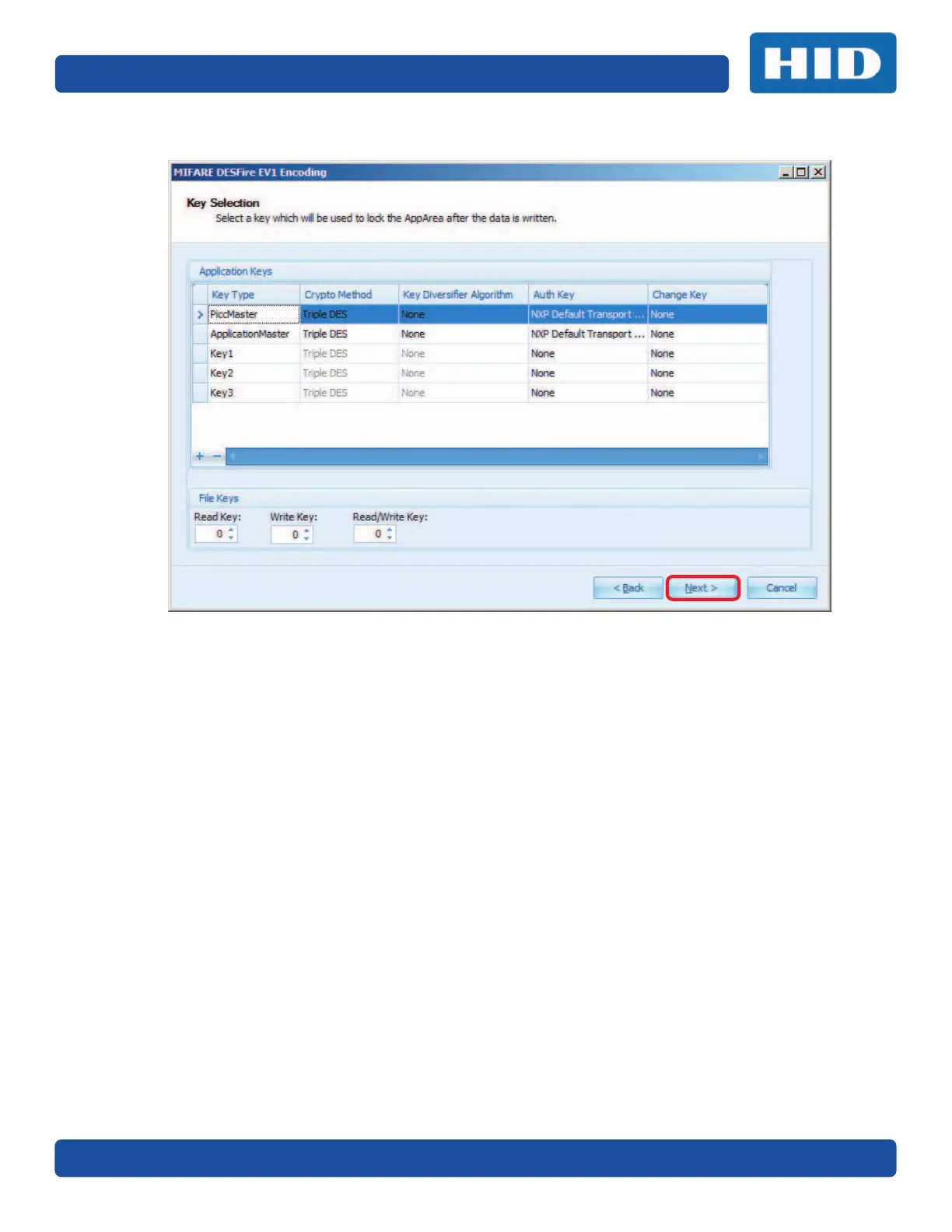Remove a key with the minus icon
952x1232 pixels.
pyautogui.click(x=217, y=457)
